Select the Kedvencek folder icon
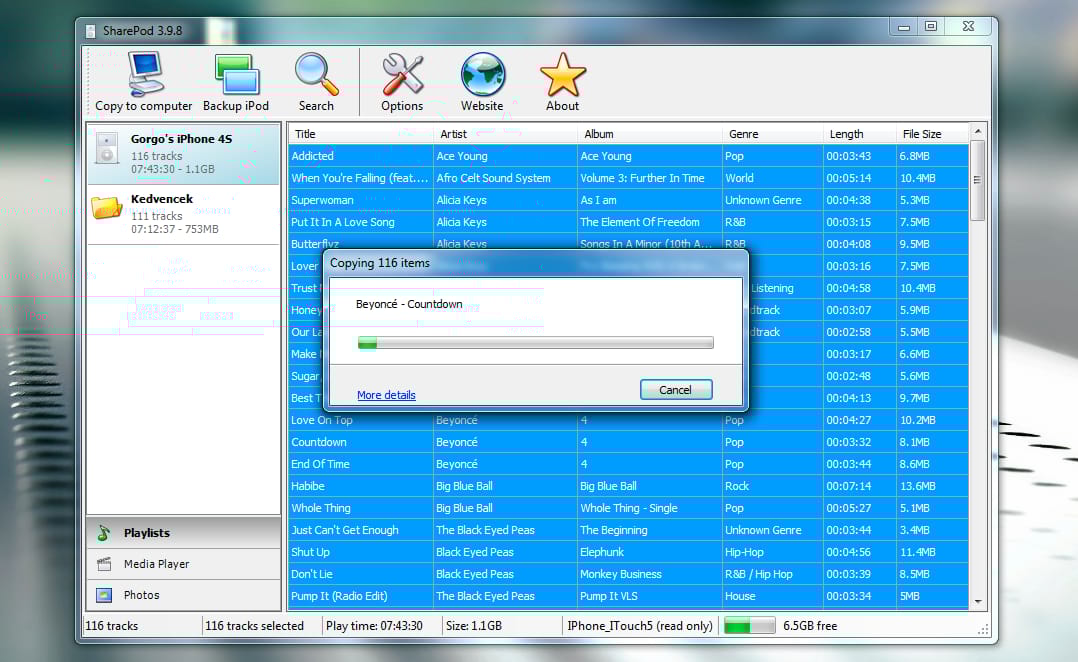 coord(107,208)
